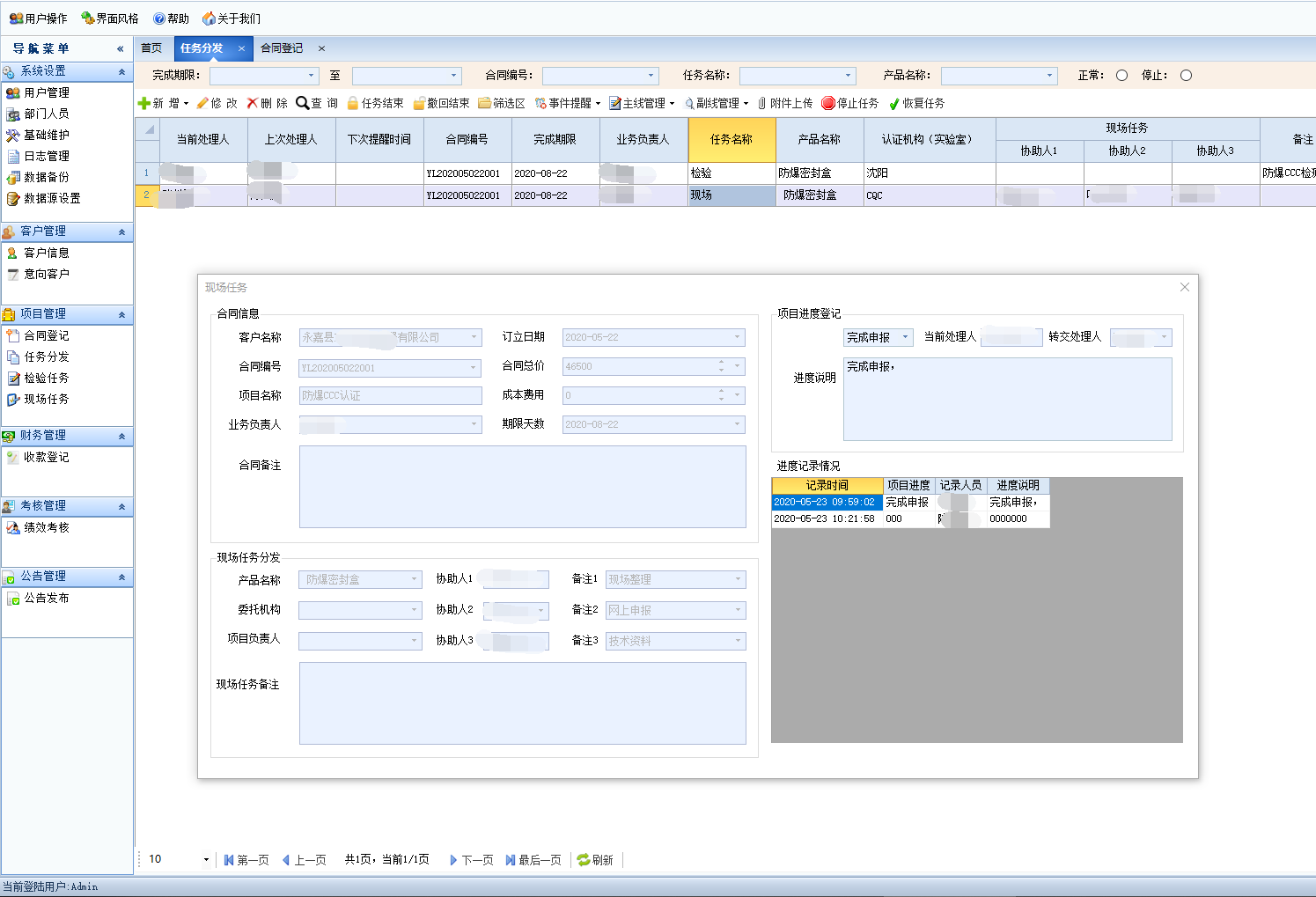
Task: Go to 第一页 in pagination
Action: click(246, 860)
